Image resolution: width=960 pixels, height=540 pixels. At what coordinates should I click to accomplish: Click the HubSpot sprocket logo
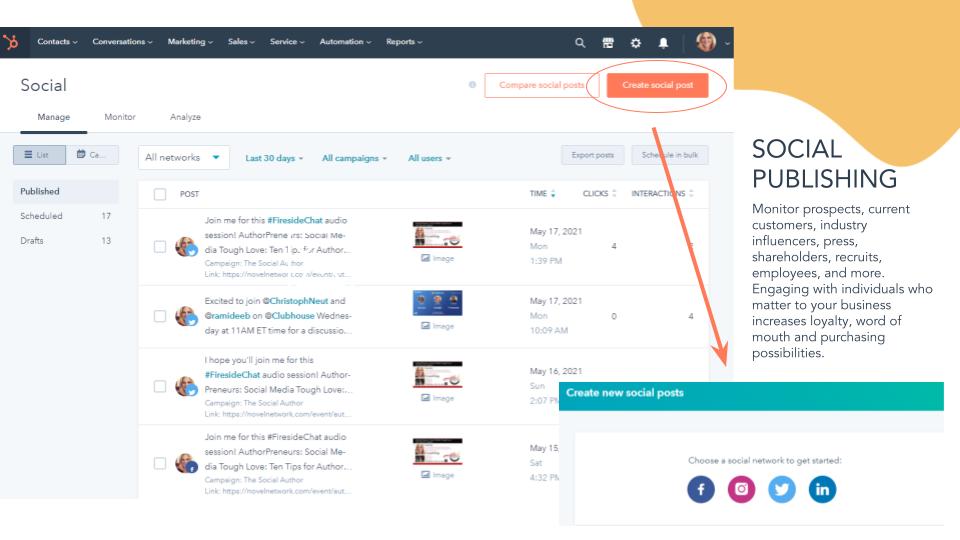[x=11, y=42]
